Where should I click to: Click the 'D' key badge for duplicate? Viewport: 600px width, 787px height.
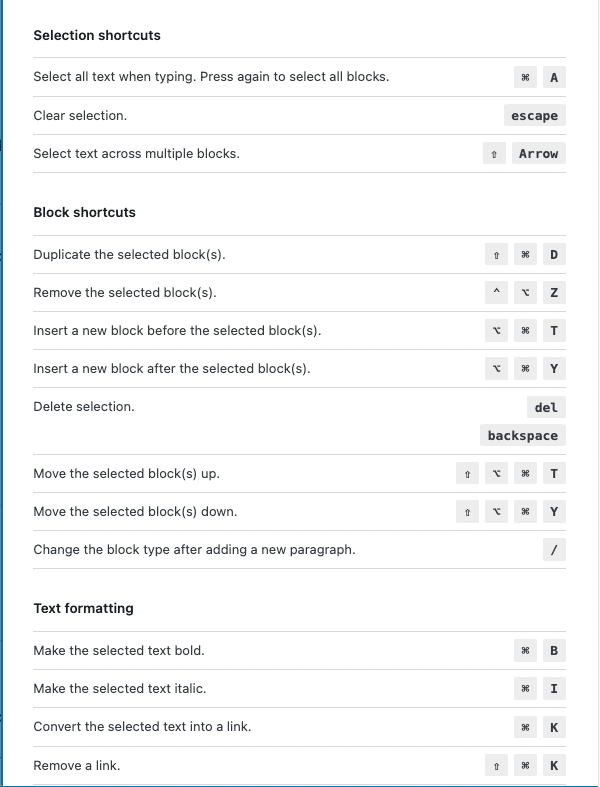[554, 254]
